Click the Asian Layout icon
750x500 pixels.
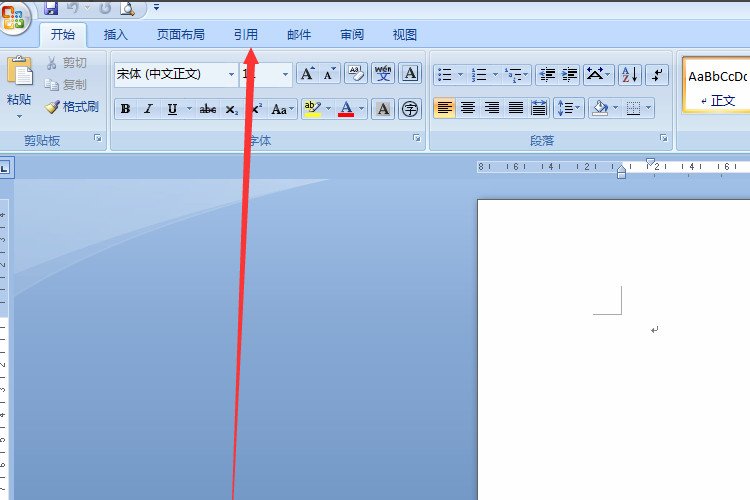[x=598, y=75]
